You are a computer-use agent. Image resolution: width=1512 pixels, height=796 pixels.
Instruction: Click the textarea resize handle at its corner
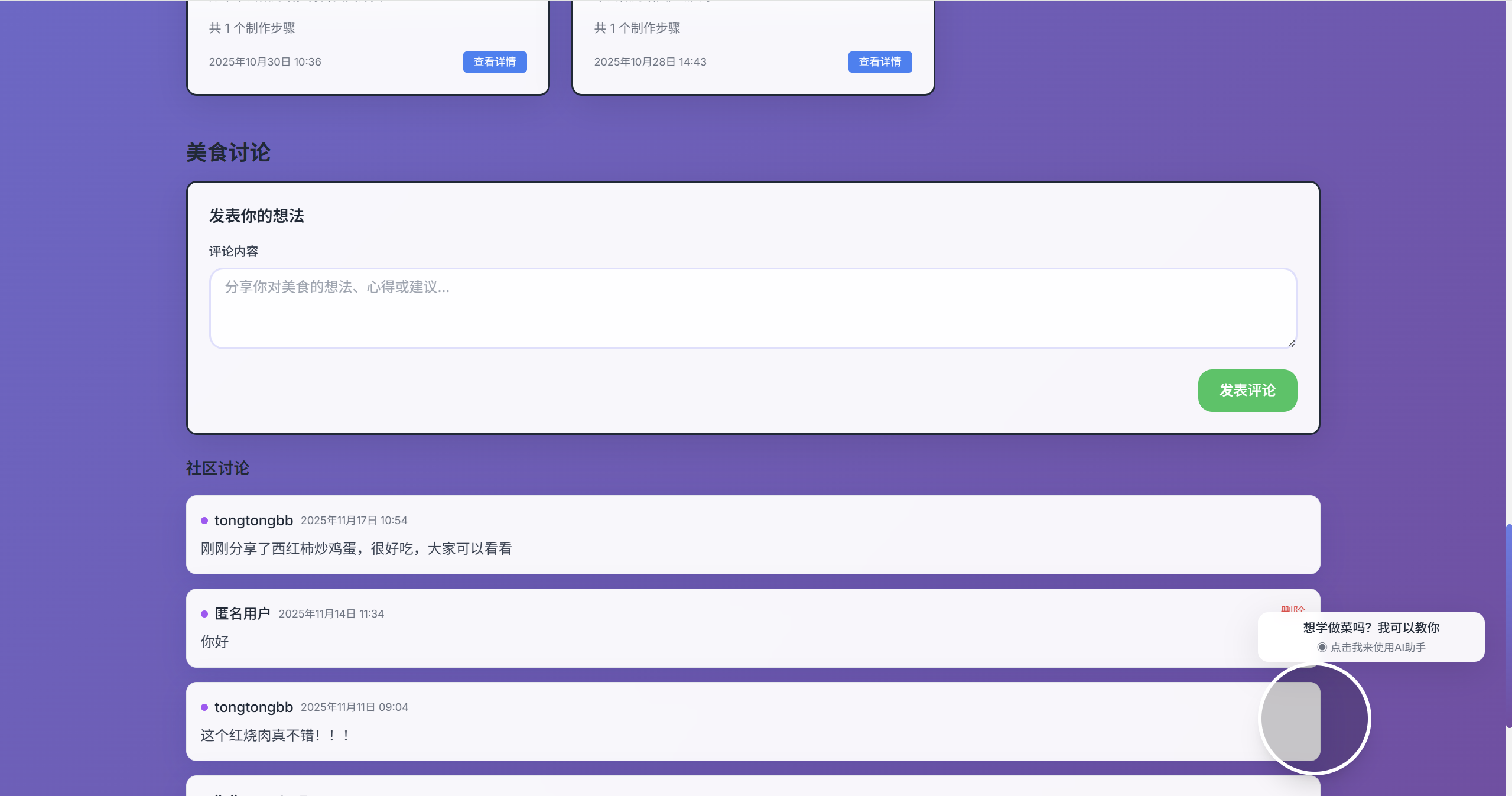point(1290,343)
